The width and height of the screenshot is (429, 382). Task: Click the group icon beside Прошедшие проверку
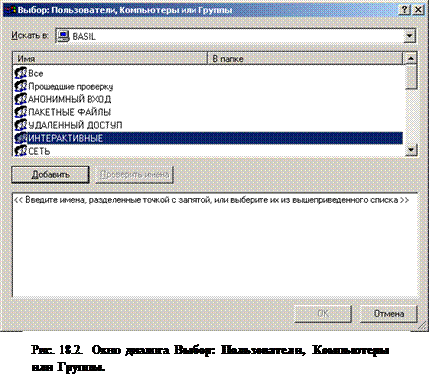(20, 86)
